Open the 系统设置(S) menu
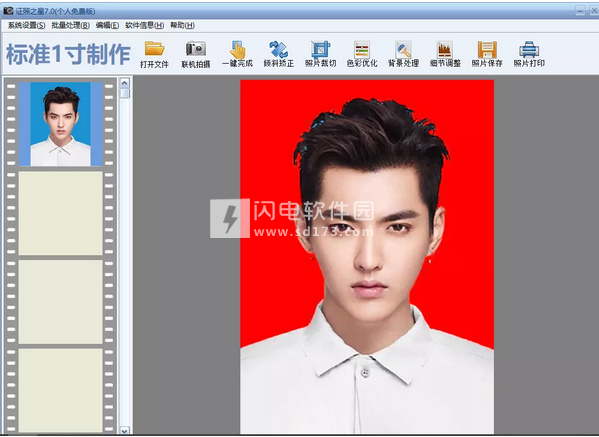Screen dimensions: 599x437 26,25
